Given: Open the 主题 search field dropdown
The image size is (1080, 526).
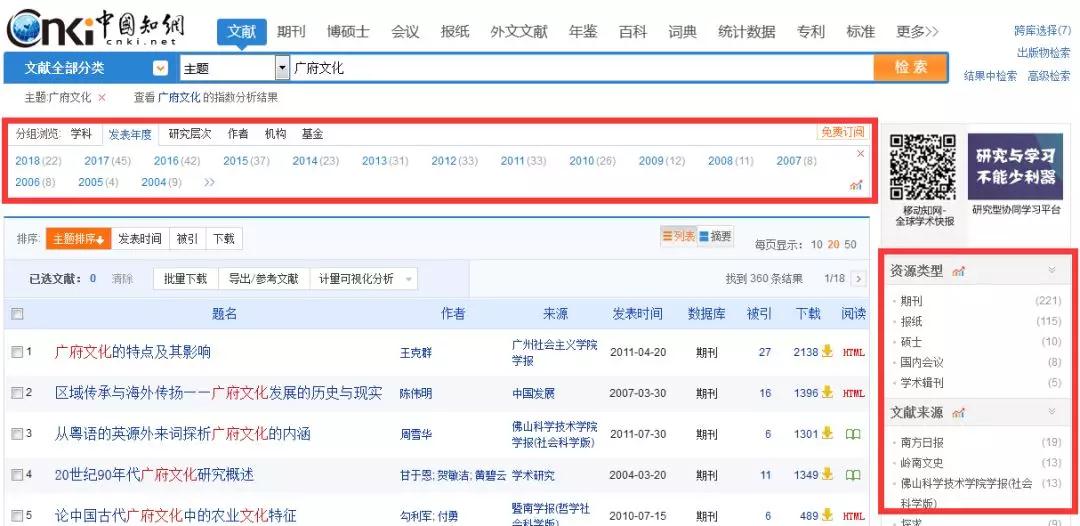Looking at the screenshot, I should pyautogui.click(x=282, y=68).
